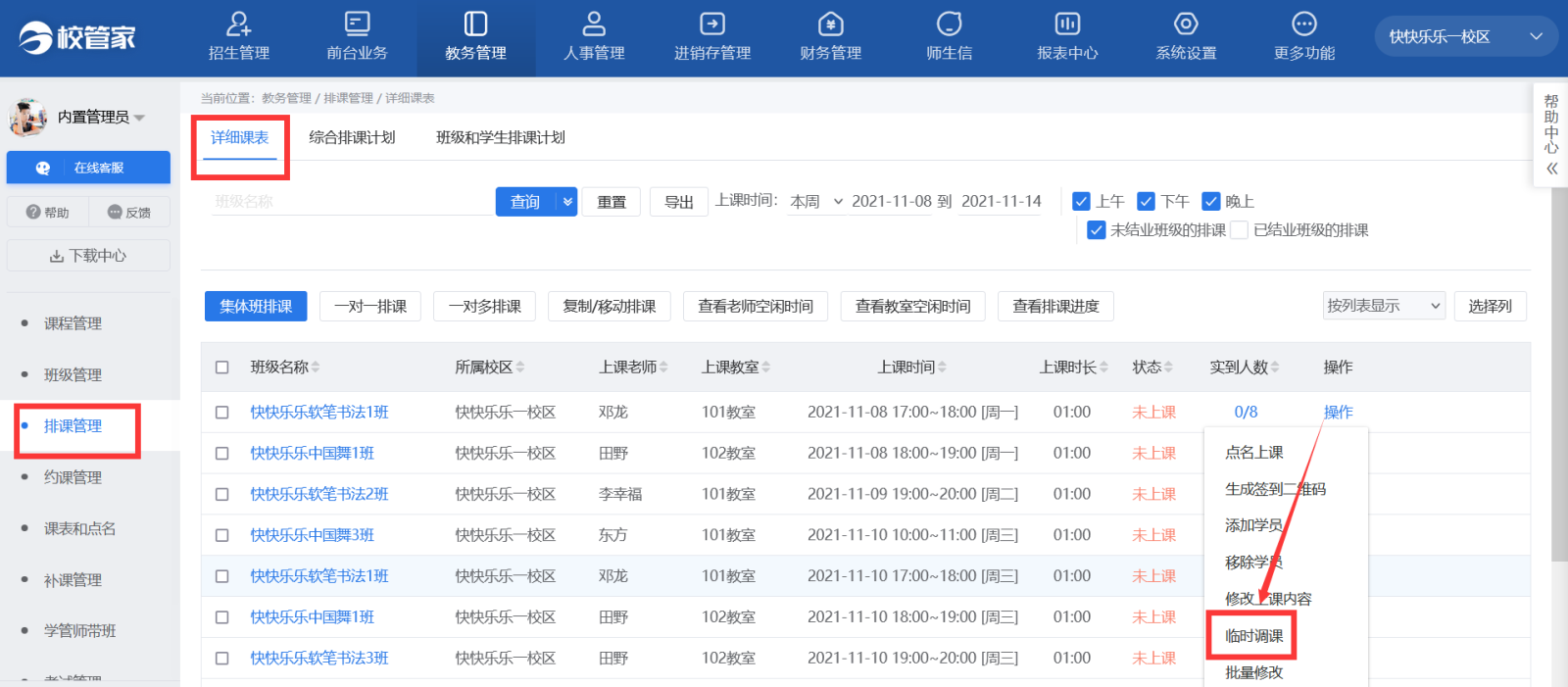Sort by 状态 column arrows

[x=1168, y=368]
